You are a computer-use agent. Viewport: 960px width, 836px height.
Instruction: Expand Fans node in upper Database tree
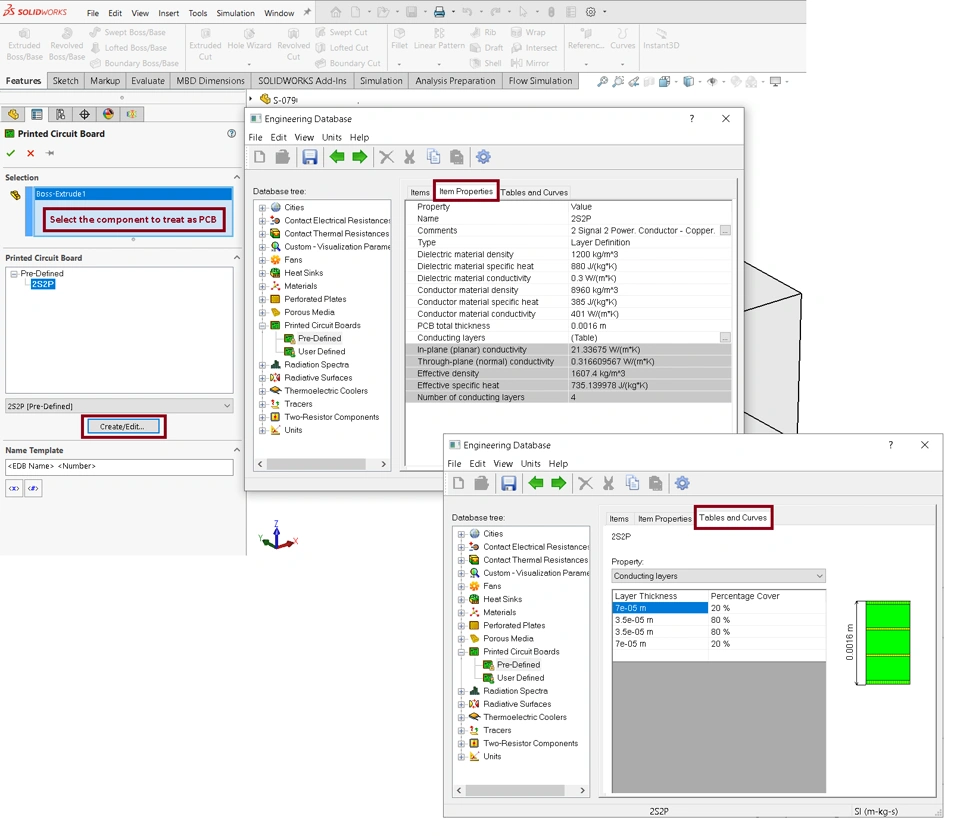(x=263, y=260)
